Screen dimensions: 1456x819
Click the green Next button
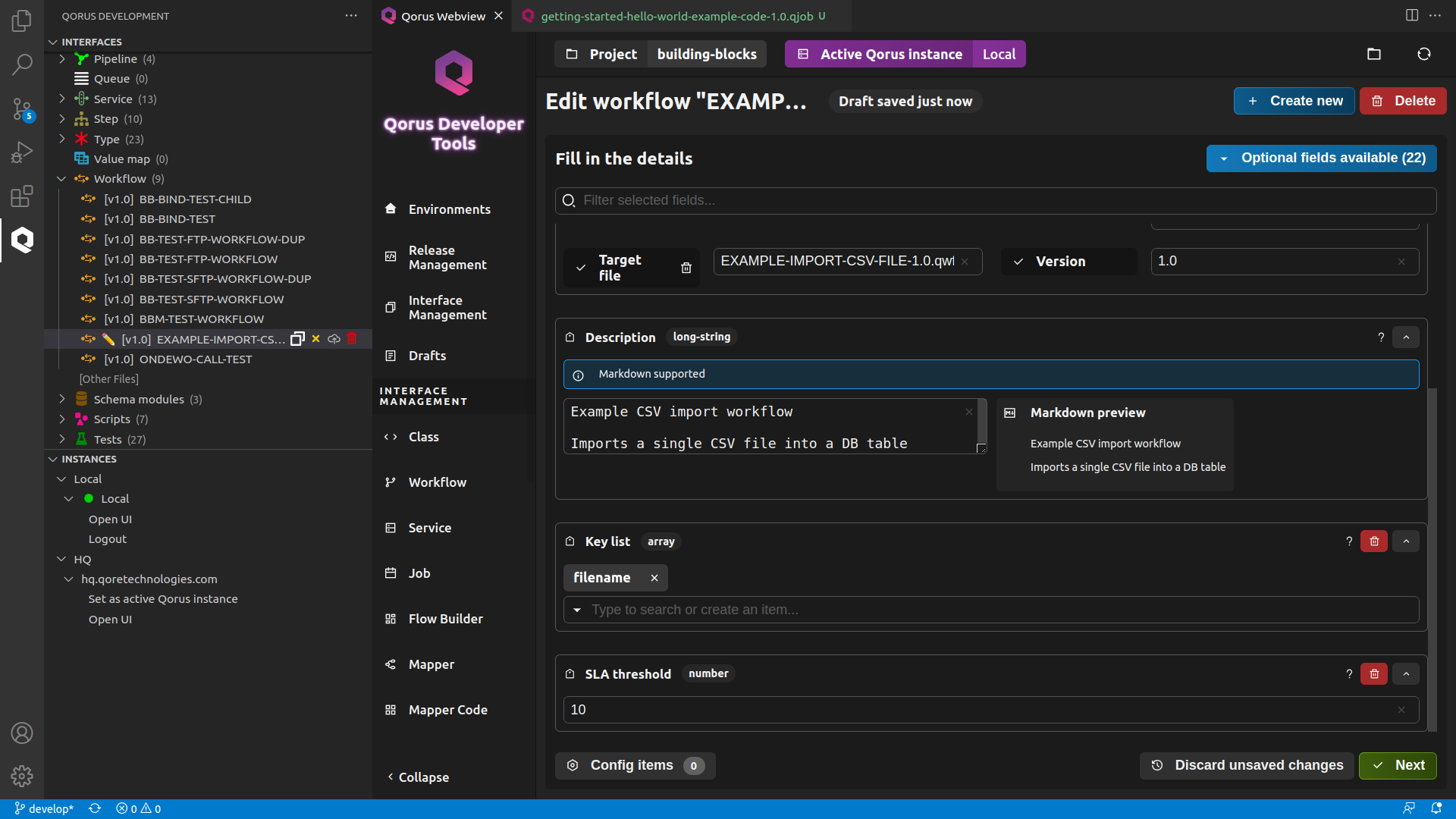[x=1398, y=766]
